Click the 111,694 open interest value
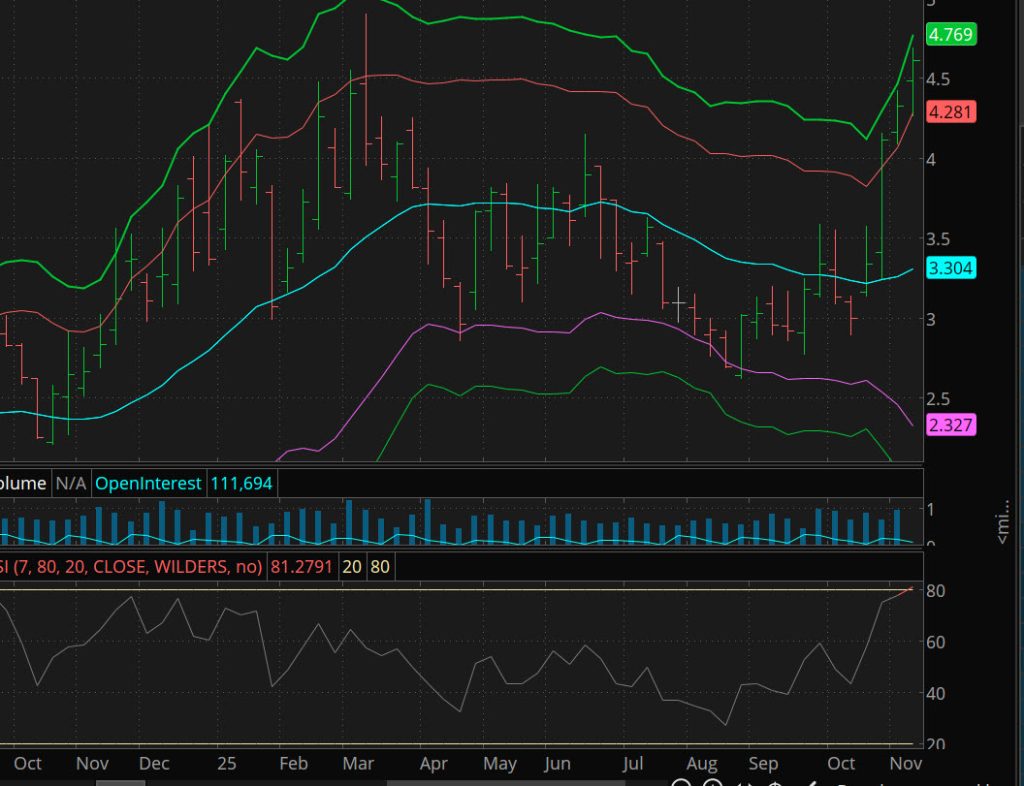The image size is (1024, 786). point(241,484)
